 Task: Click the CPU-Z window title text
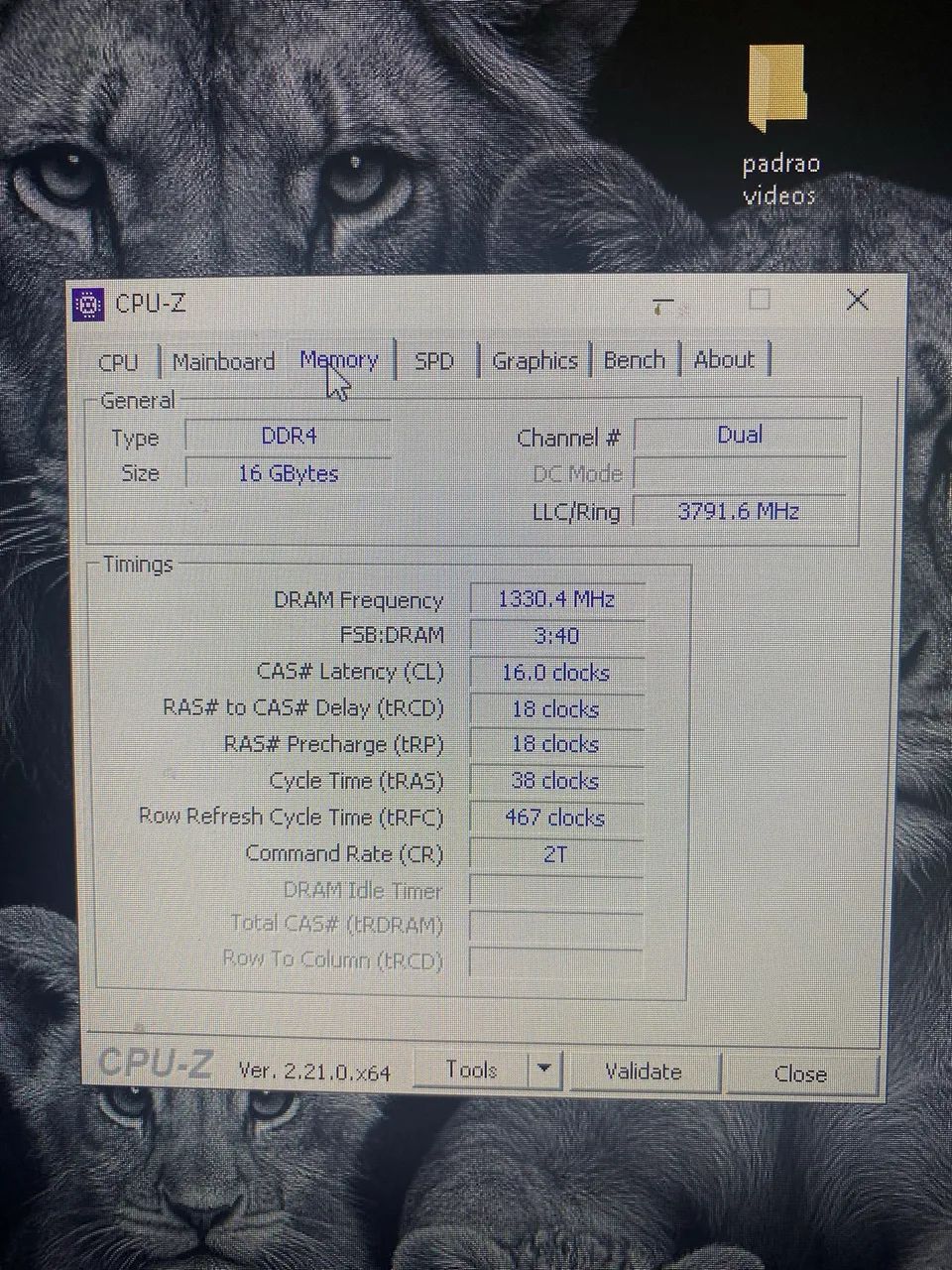pyautogui.click(x=151, y=304)
